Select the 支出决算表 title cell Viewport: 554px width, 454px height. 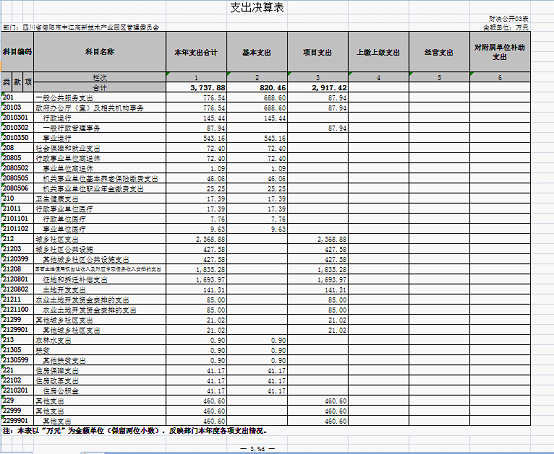257,7
